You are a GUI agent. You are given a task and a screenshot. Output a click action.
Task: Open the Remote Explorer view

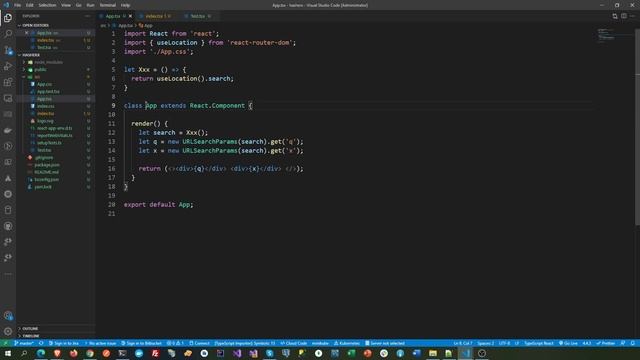(x=8, y=98)
